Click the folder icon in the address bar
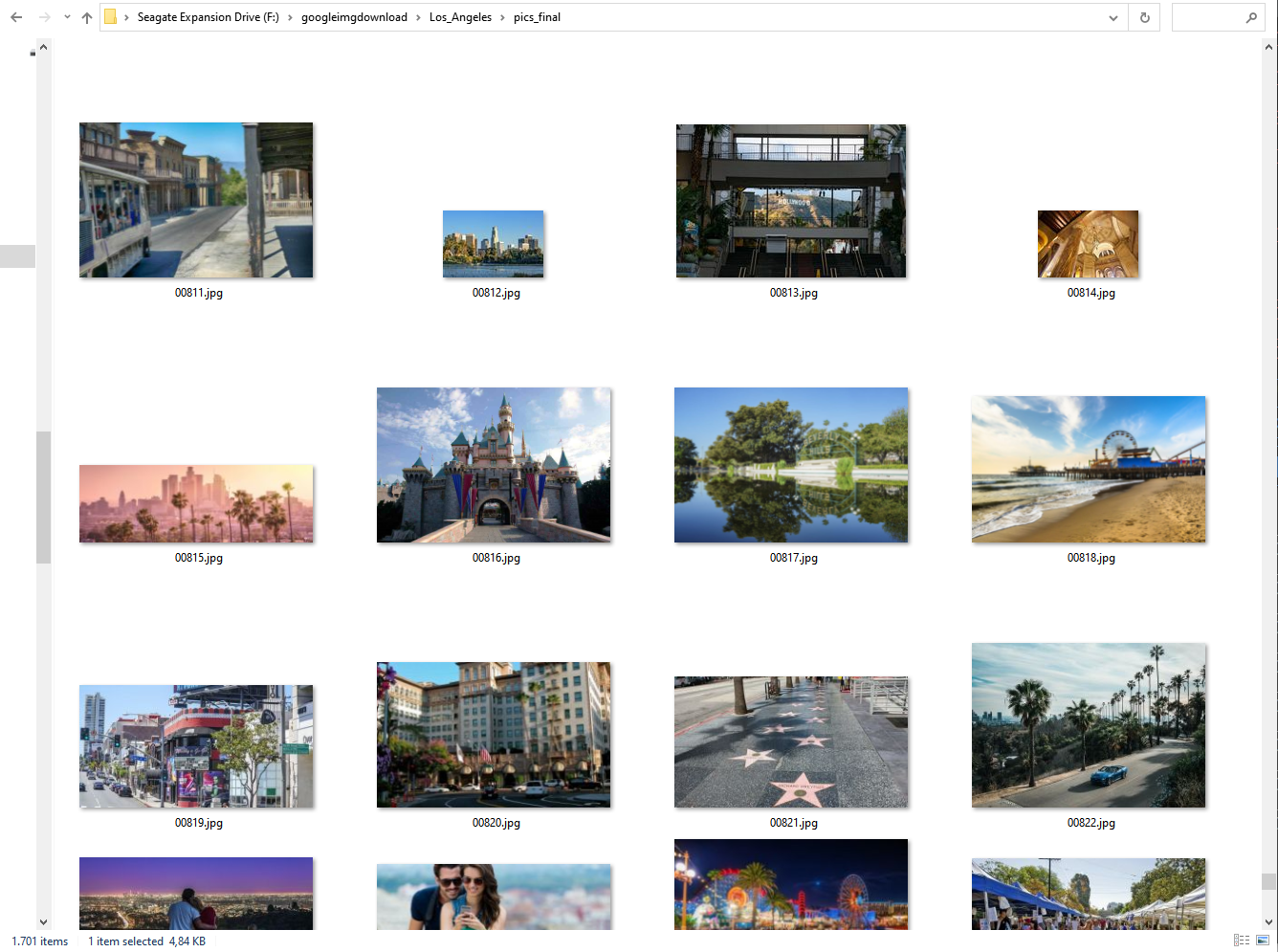Screen dimensions: 1278x952 click(x=111, y=17)
